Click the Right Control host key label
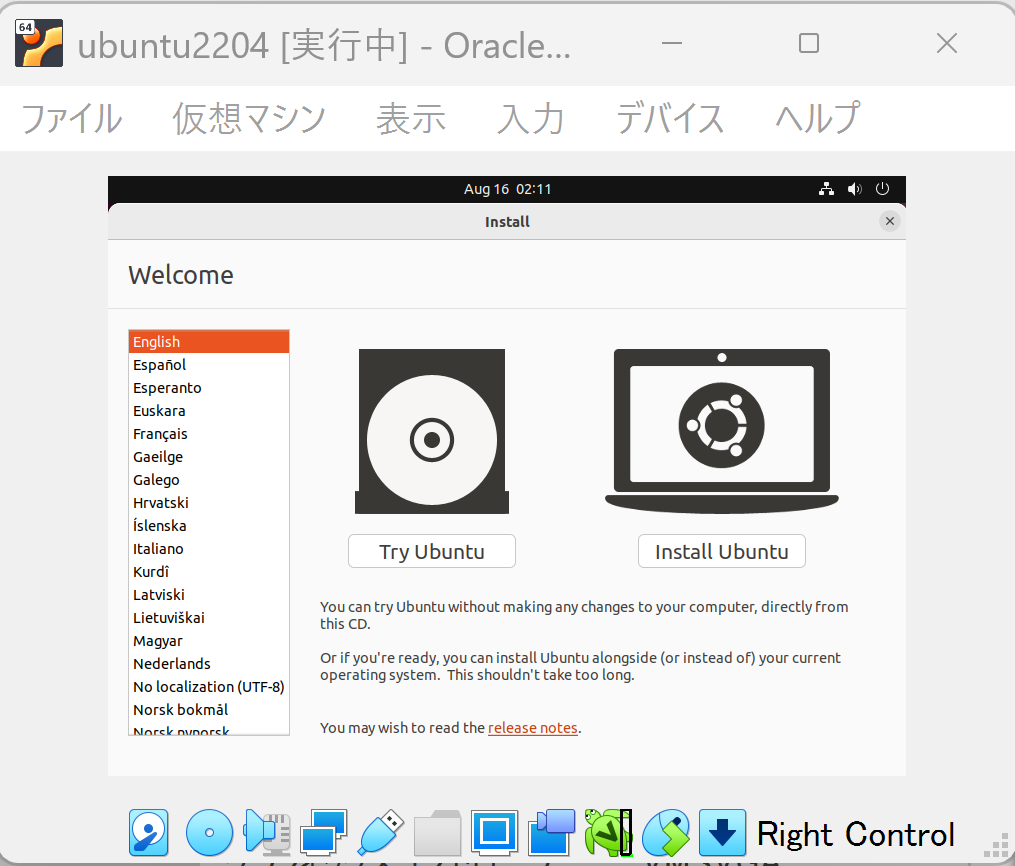This screenshot has height=866, width=1015. tap(856, 834)
